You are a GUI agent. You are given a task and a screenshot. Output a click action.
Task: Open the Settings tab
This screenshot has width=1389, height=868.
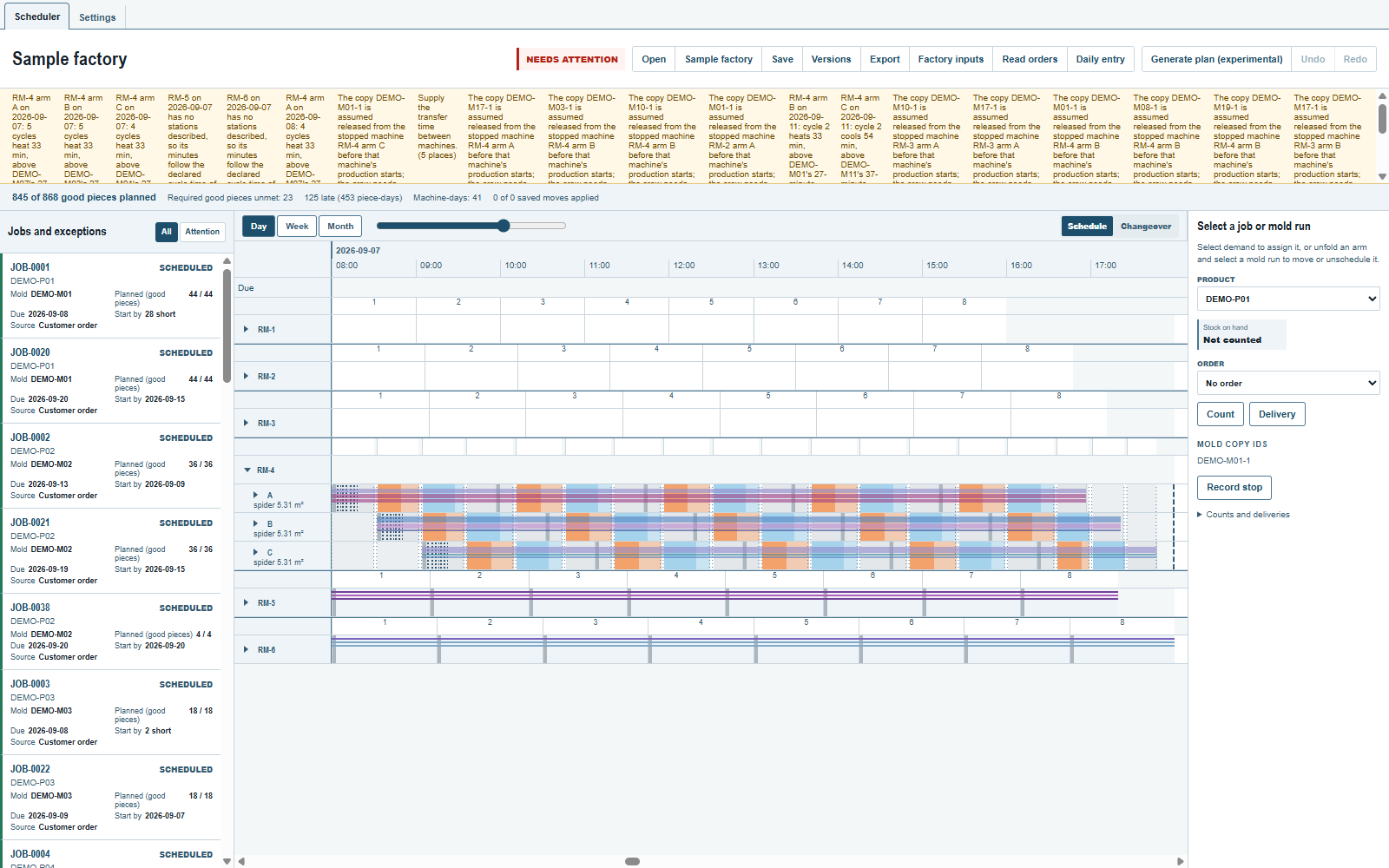(x=97, y=17)
